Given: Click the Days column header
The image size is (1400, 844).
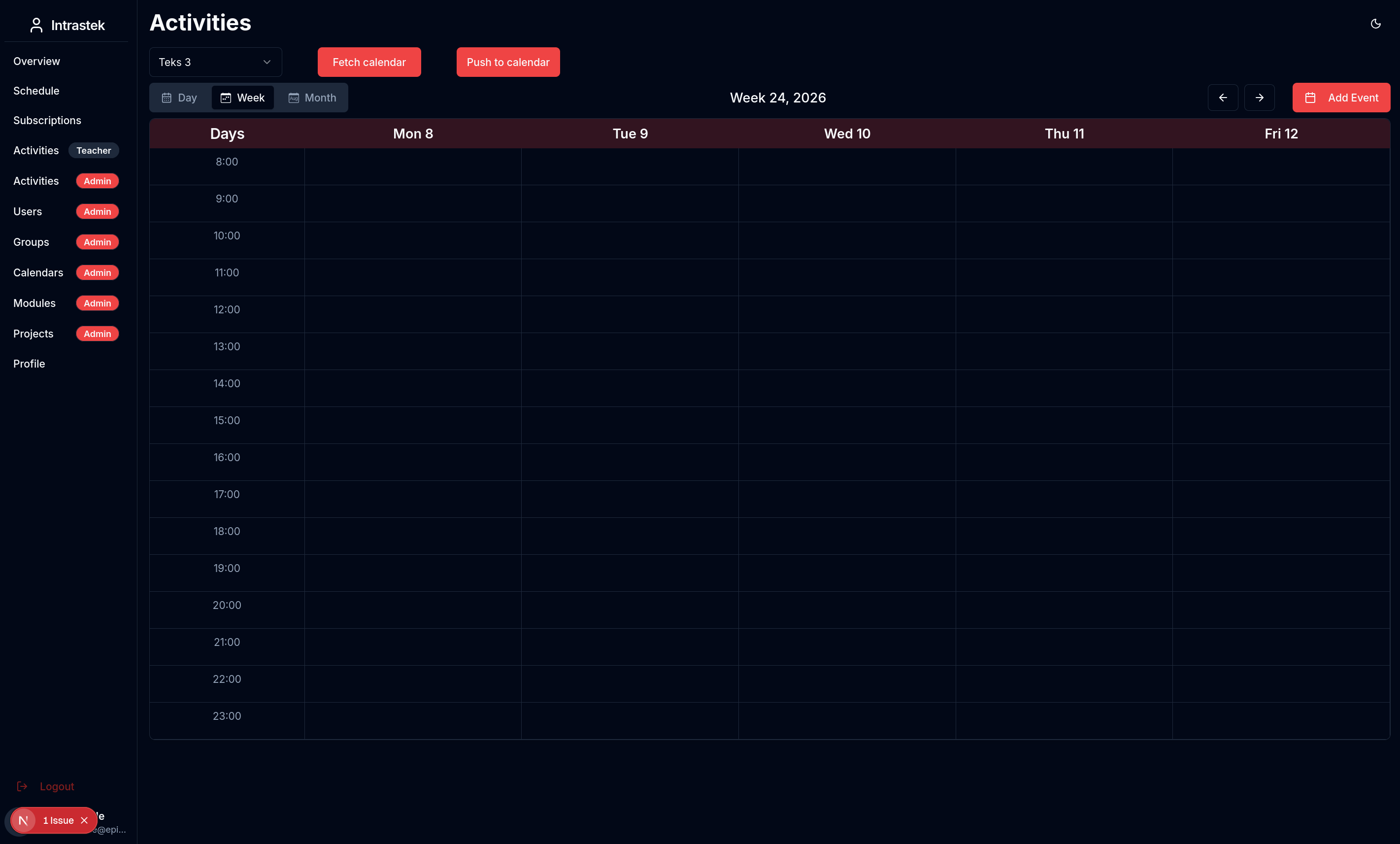Looking at the screenshot, I should [x=227, y=134].
